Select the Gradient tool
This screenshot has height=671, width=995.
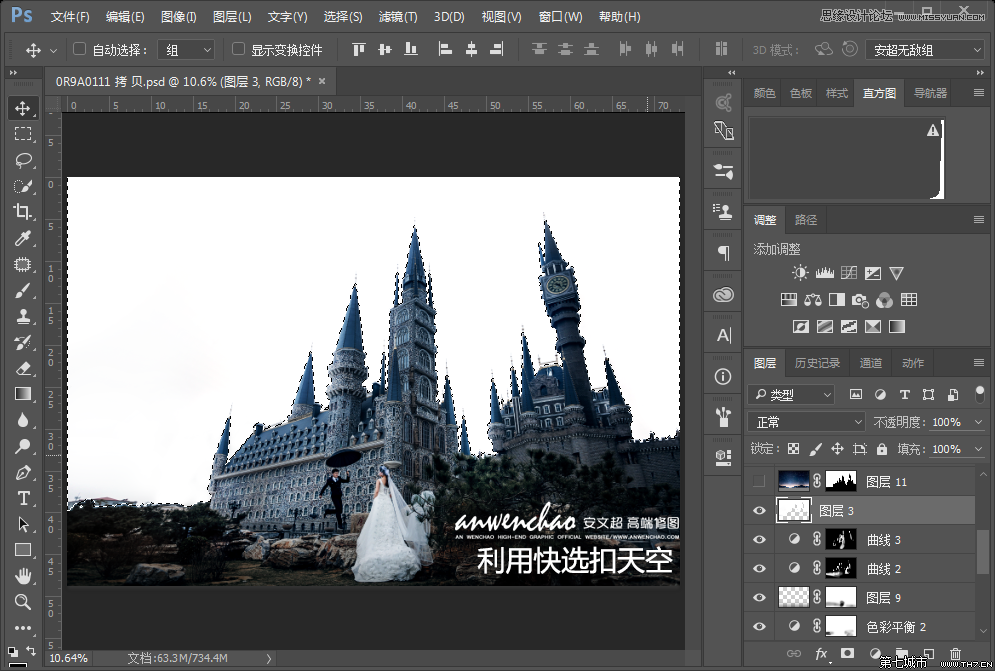click(x=23, y=394)
